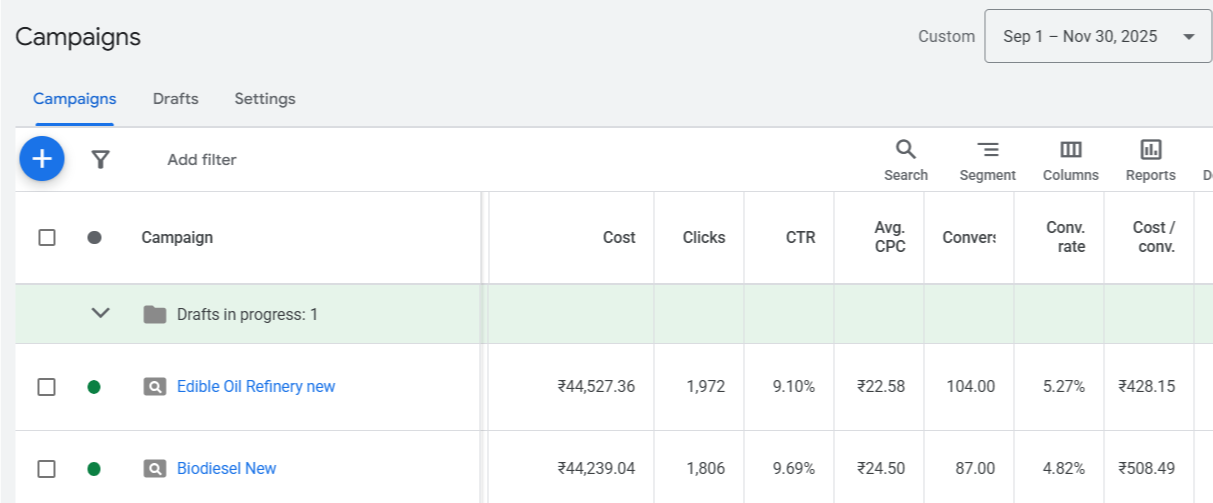
Task: Click the Add filter field
Action: click(x=202, y=160)
